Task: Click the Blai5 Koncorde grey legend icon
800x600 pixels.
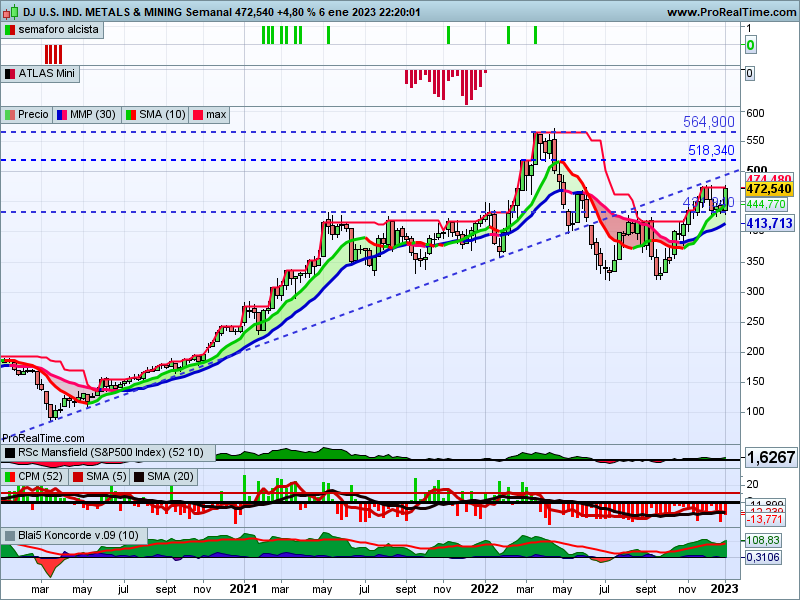Action: [x=10, y=536]
